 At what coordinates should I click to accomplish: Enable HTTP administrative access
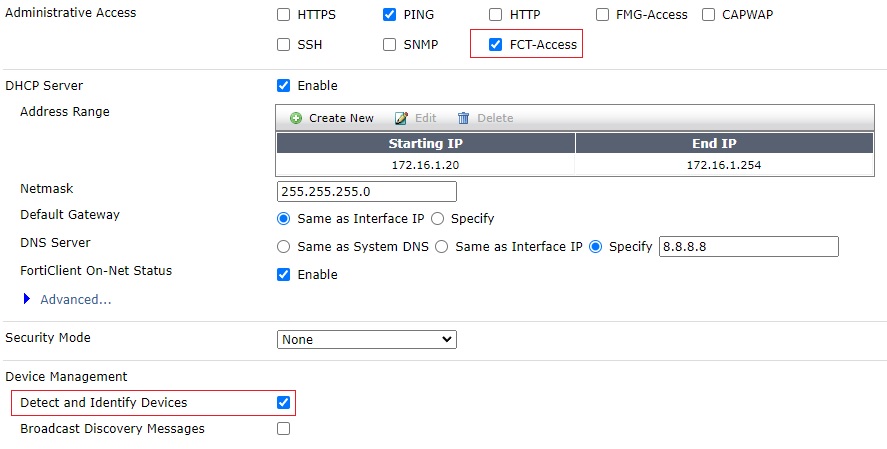point(496,15)
